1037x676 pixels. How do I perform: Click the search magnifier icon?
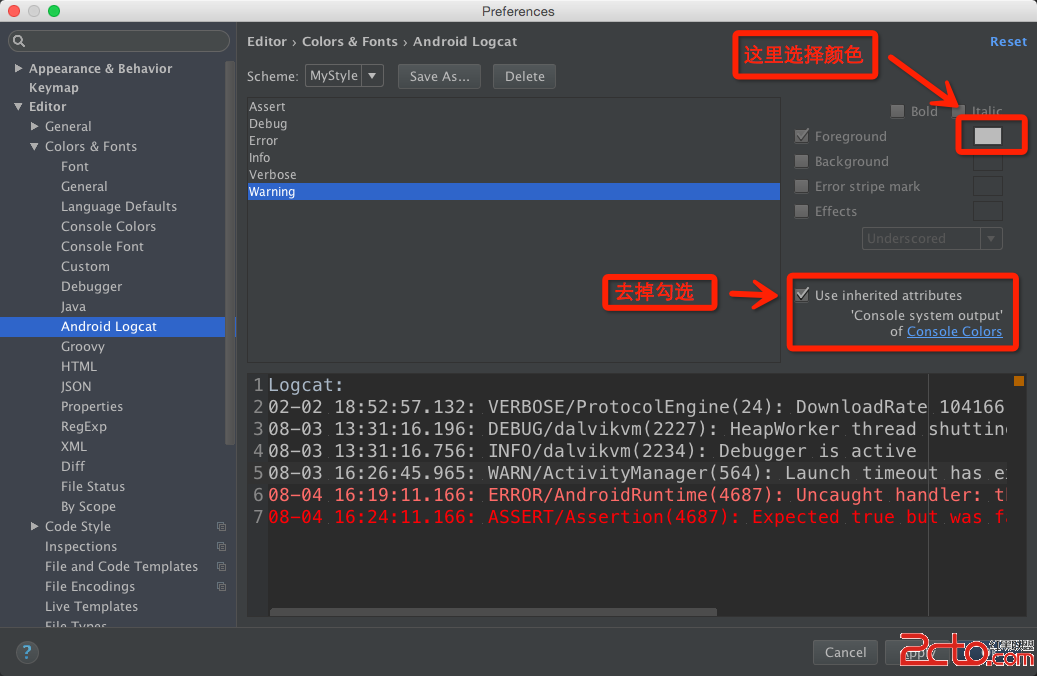(x=19, y=41)
